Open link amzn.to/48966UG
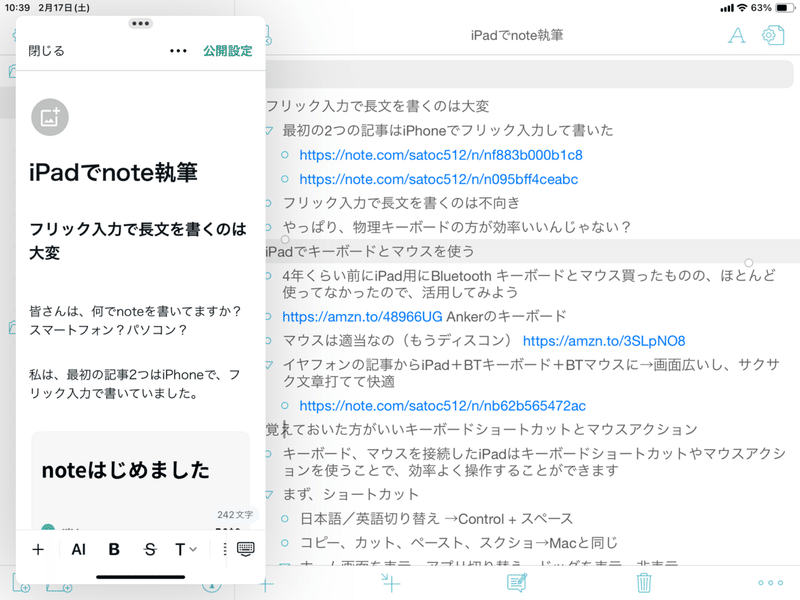Image resolution: width=800 pixels, height=600 pixels. [362, 317]
